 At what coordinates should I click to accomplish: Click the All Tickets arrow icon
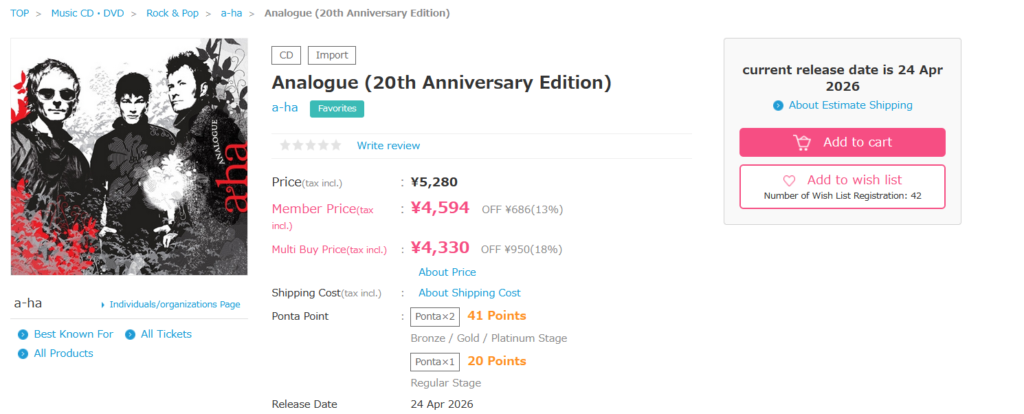click(x=130, y=334)
